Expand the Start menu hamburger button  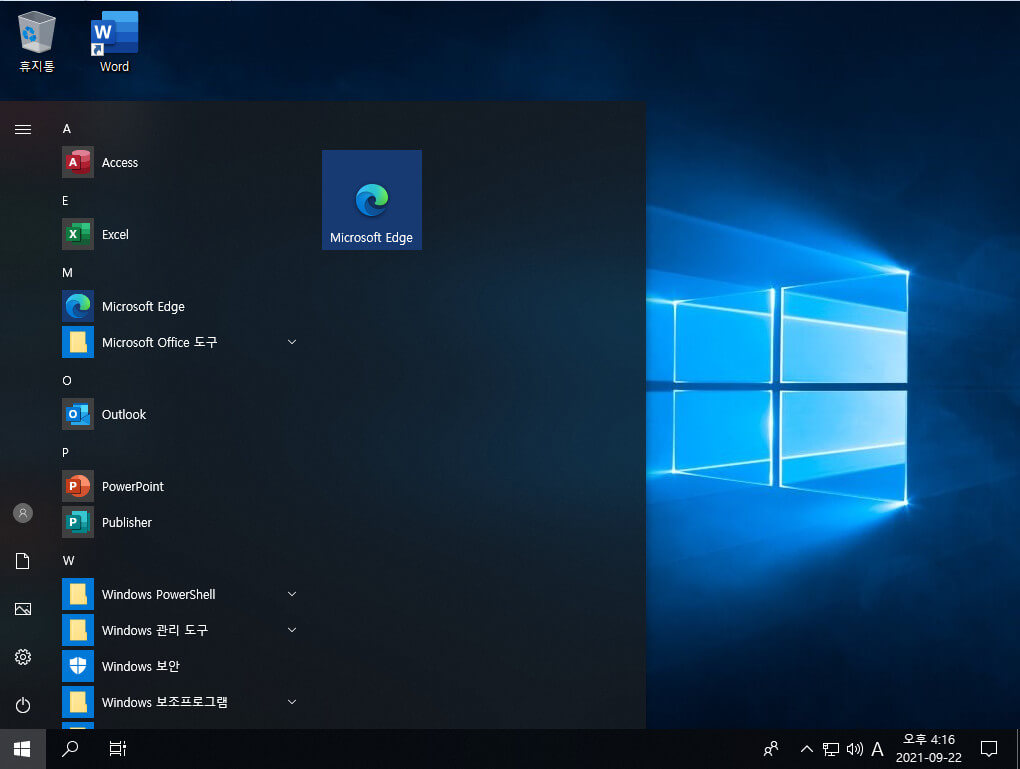click(x=23, y=129)
